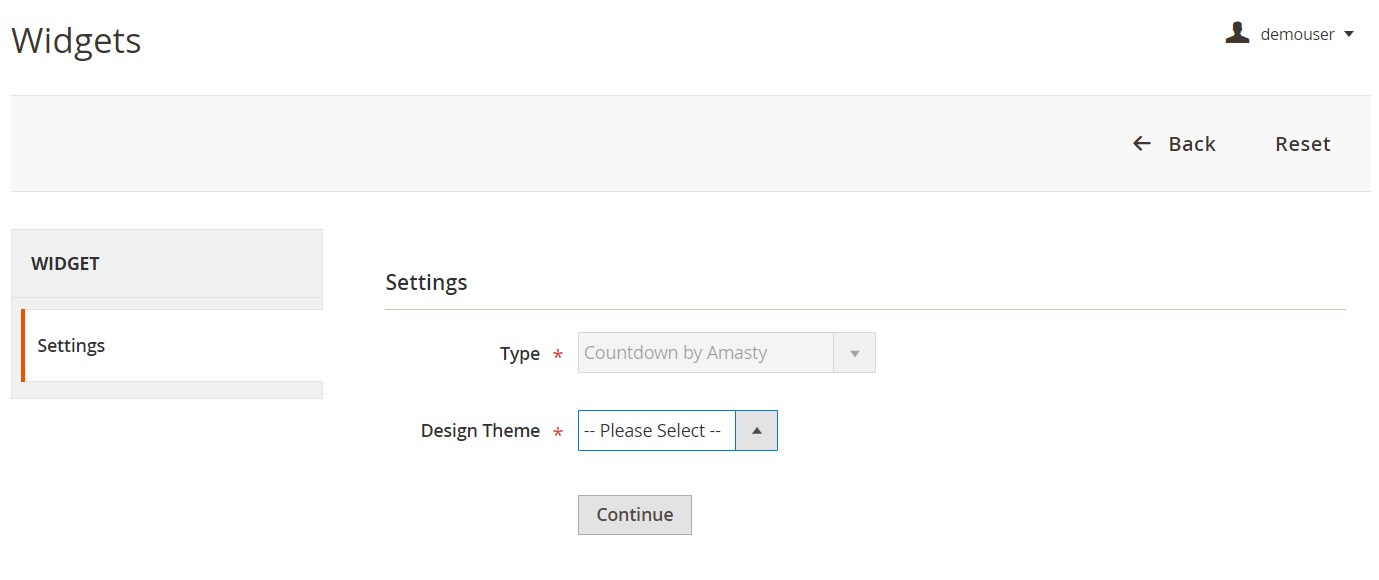This screenshot has height=580, width=1379.
Task: Click the Type field label
Action: [520, 354]
